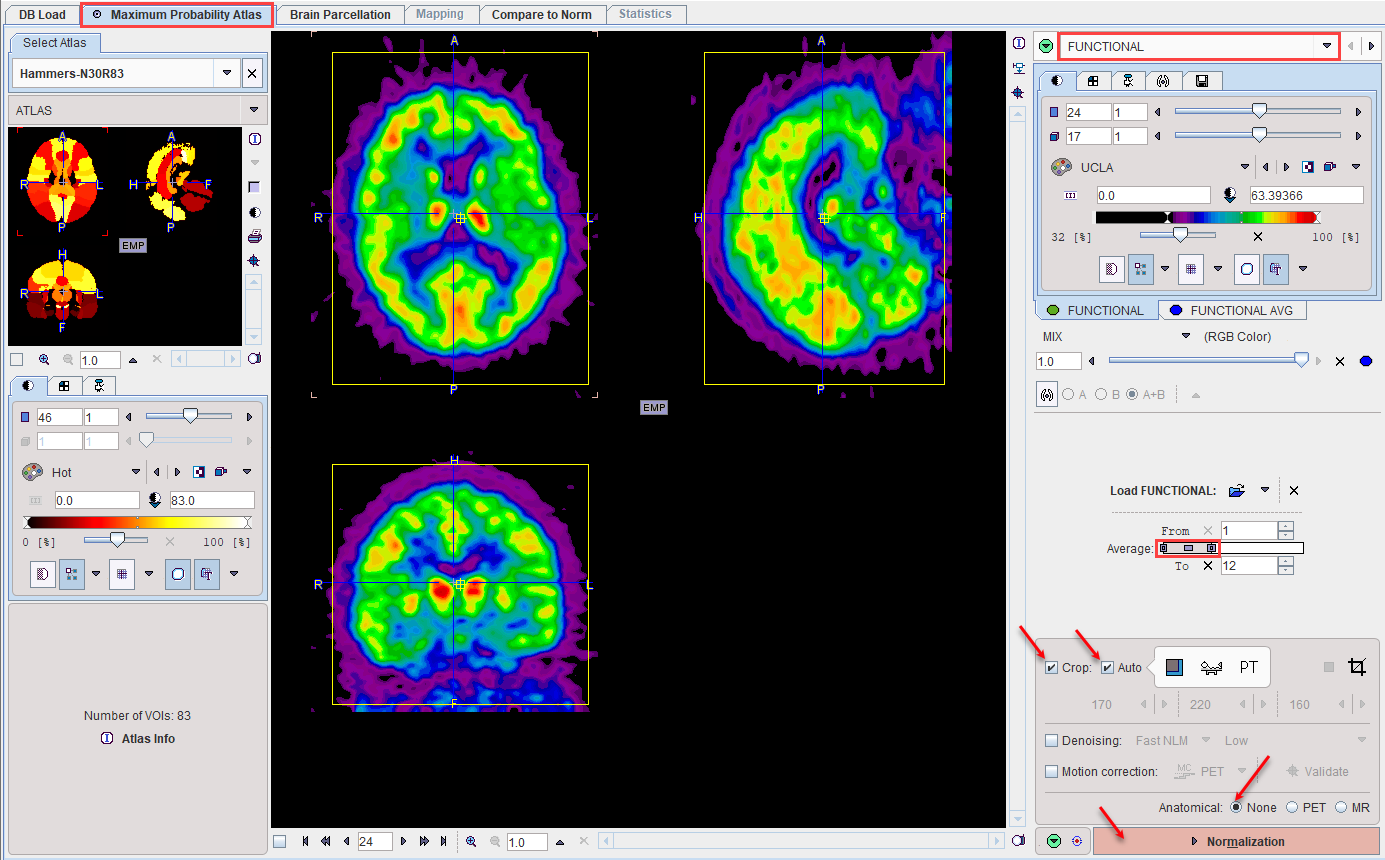
Task: Click the UCLA color palette icon
Action: [x=1061, y=167]
